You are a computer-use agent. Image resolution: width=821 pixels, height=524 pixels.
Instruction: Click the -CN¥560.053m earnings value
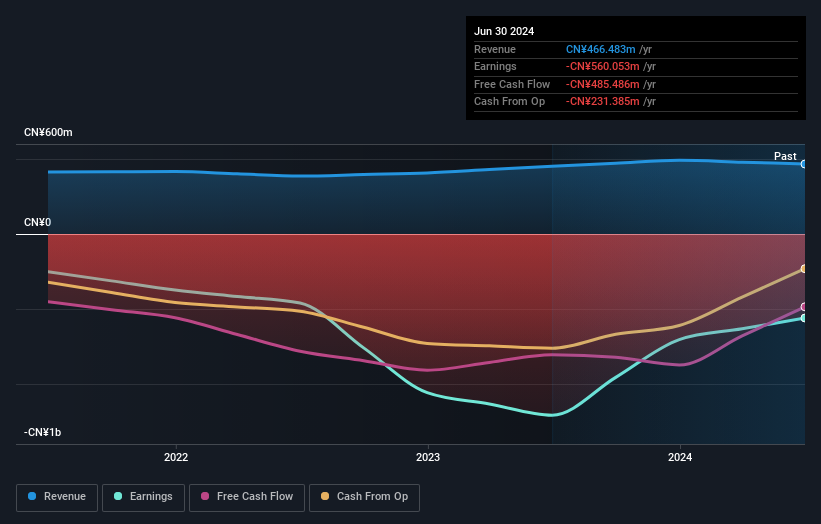click(x=602, y=66)
